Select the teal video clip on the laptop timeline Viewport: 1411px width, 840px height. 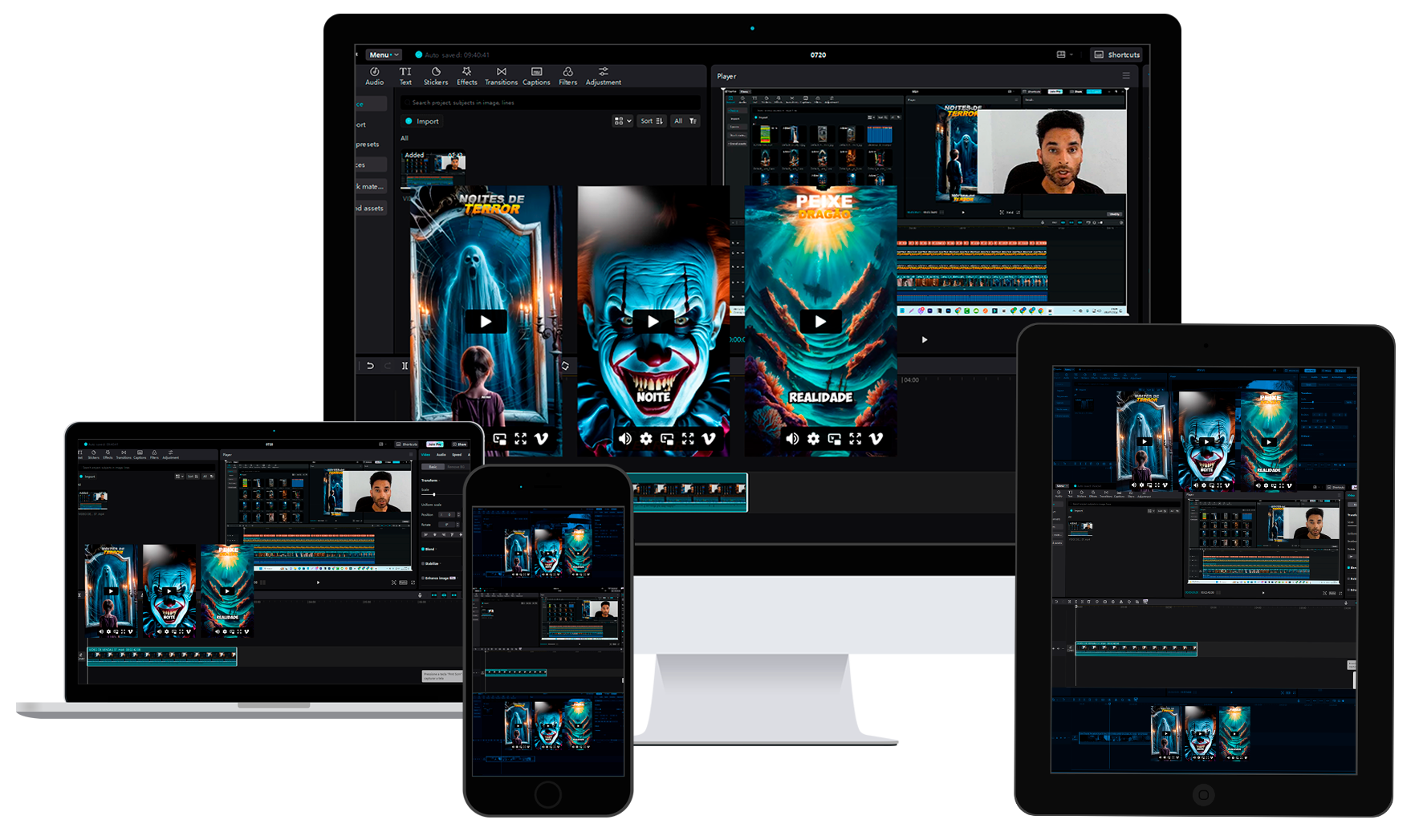click(x=162, y=656)
